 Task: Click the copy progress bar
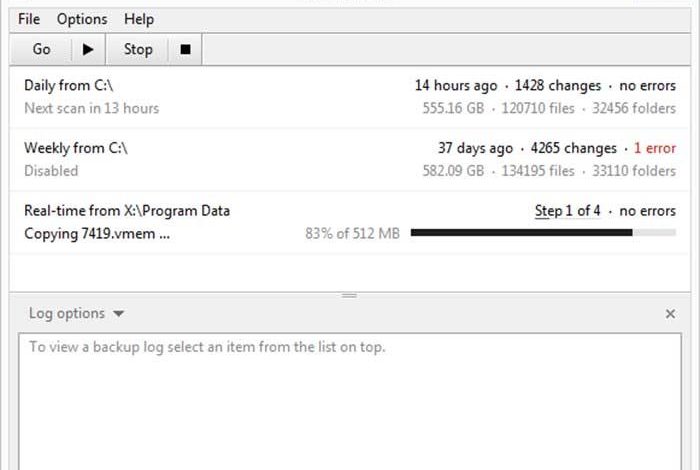coord(543,233)
